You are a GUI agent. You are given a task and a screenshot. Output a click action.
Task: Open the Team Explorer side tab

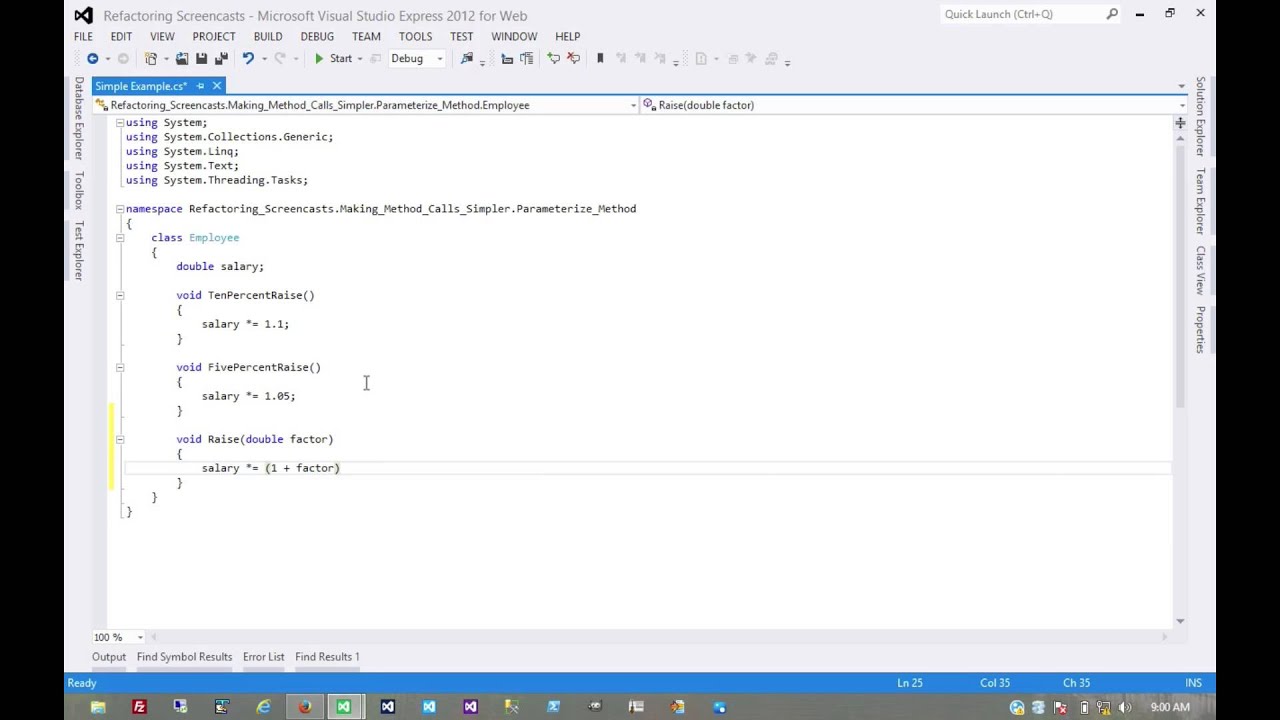coord(1201,201)
